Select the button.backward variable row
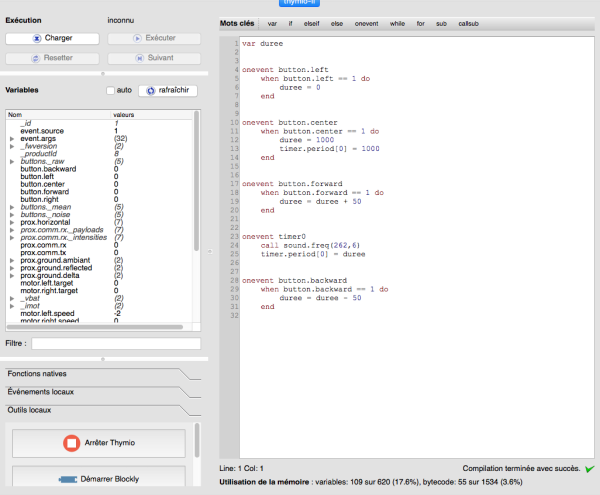Viewport: 600px width, 495px height. (x=99, y=169)
